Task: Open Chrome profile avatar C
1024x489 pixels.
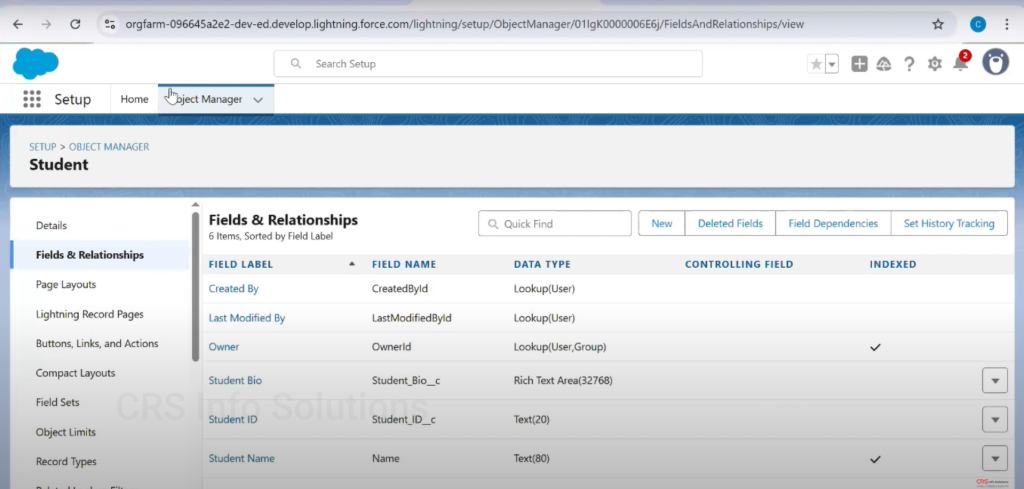Action: tap(978, 24)
